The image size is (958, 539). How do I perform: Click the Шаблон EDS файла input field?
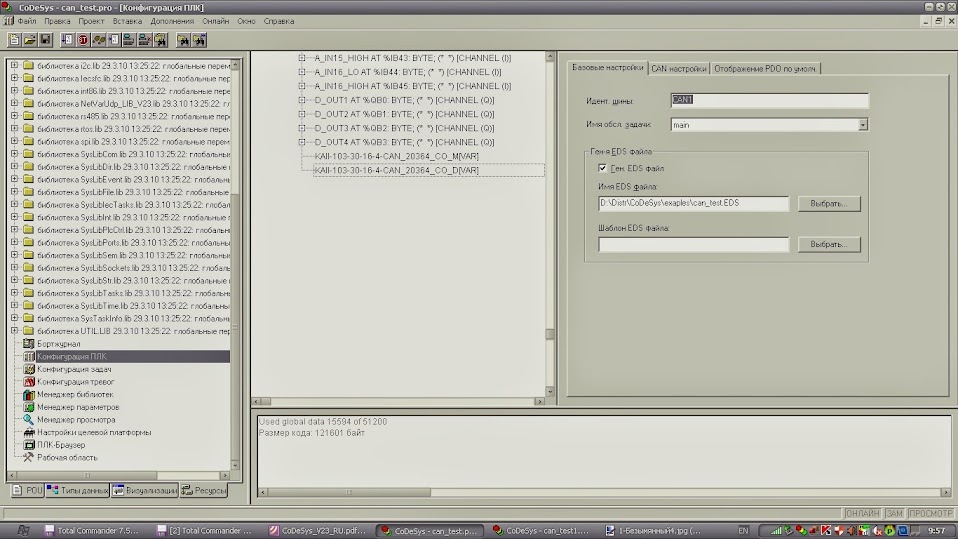click(693, 244)
